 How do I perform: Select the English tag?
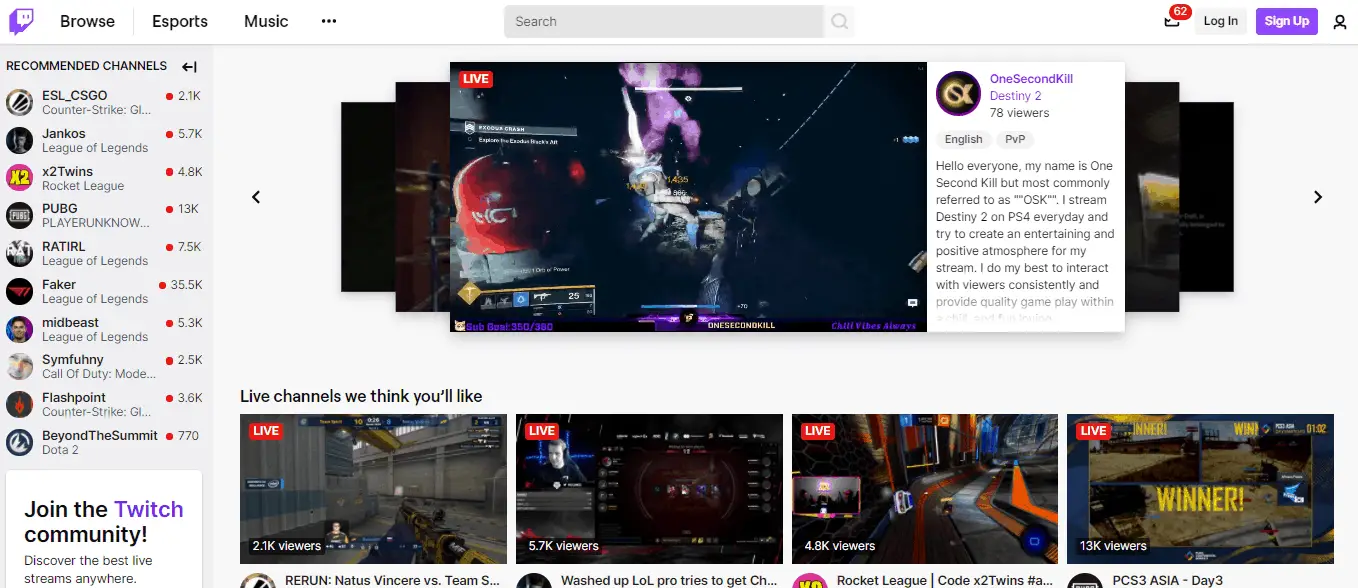pos(964,140)
